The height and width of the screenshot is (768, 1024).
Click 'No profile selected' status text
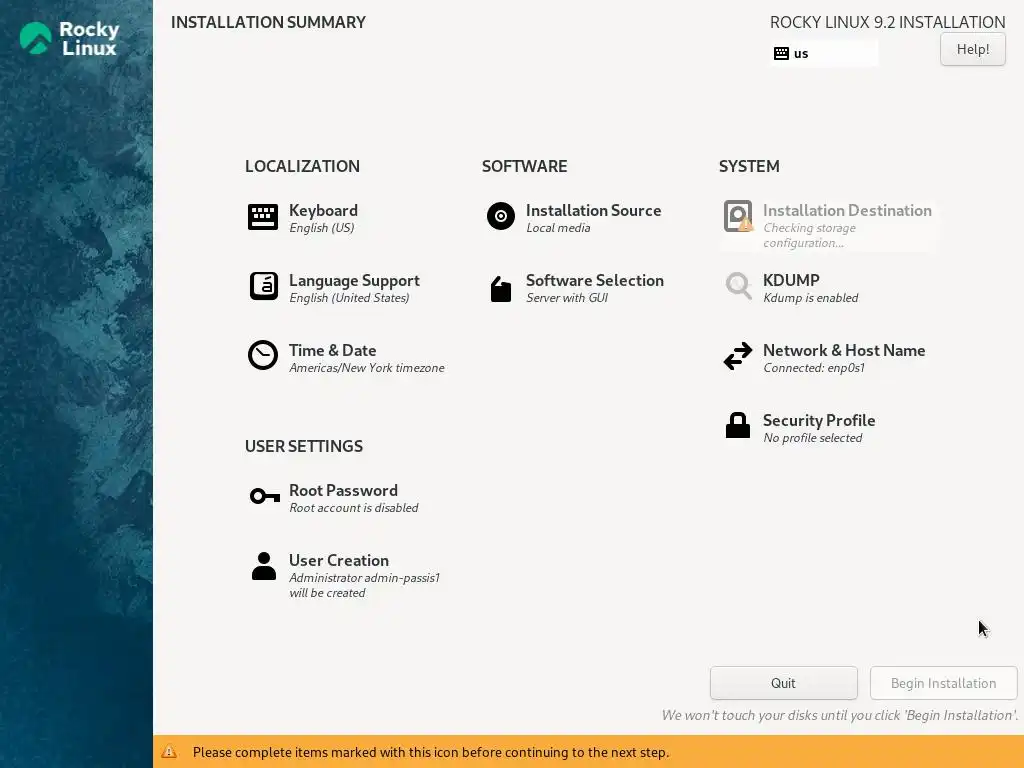click(x=812, y=438)
